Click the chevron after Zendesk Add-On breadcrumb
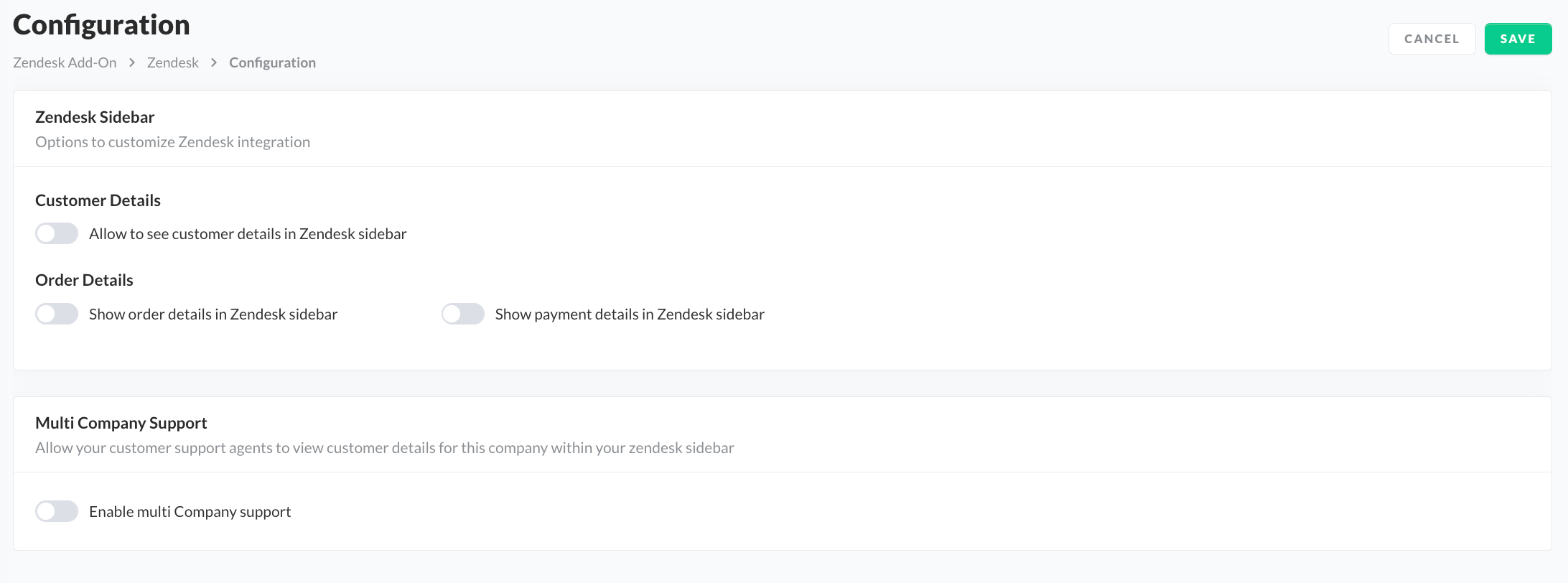The height and width of the screenshot is (583, 1568). [132, 62]
